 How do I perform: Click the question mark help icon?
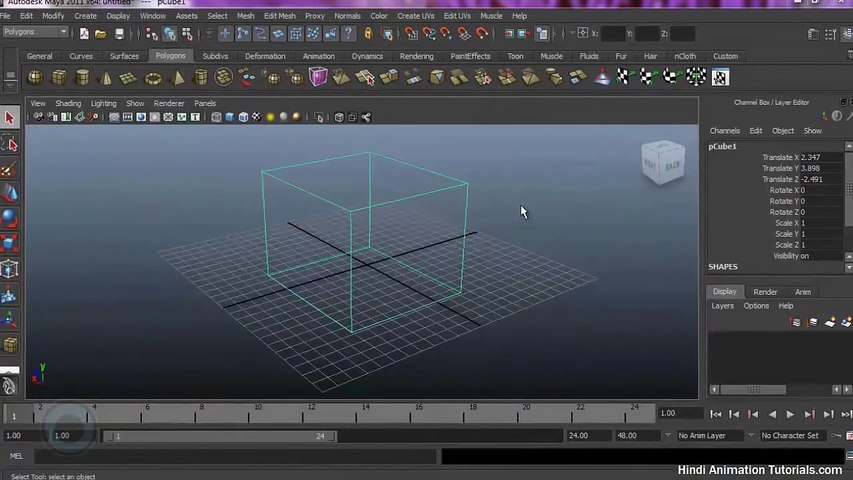point(348,34)
